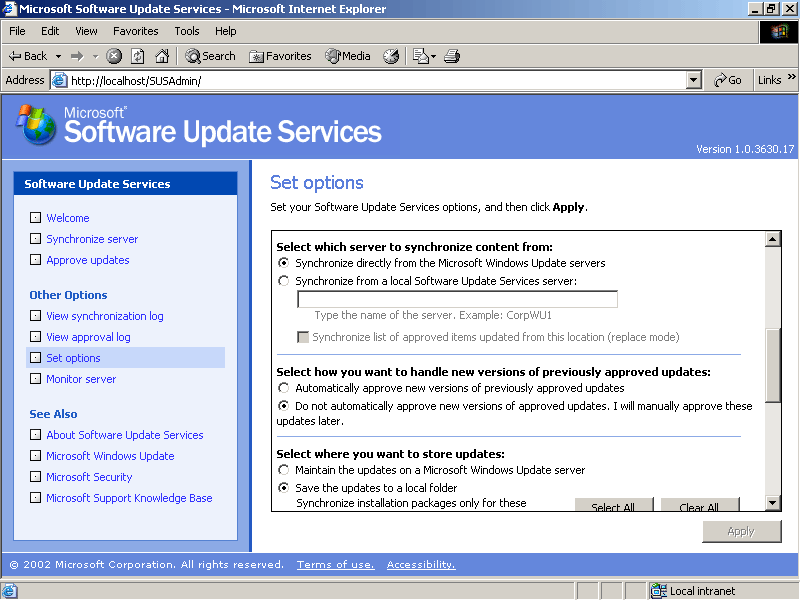
Task: Click the Stop toolbar icon
Action: click(114, 56)
